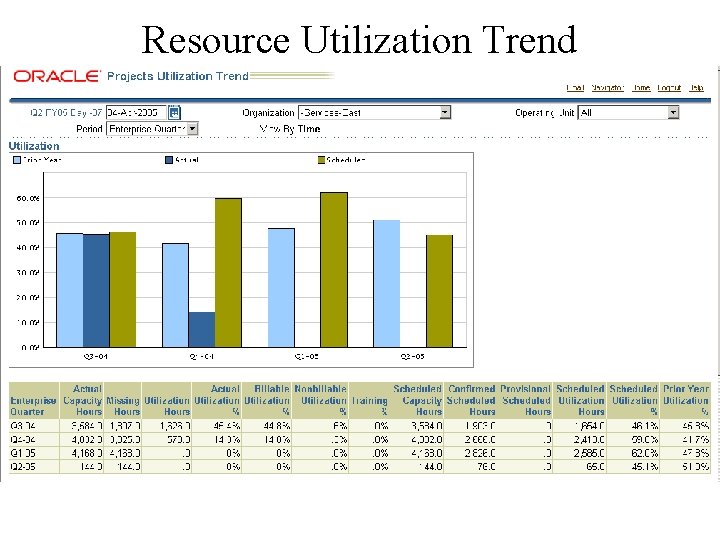Click the Provisional Scheduled Hours column header
Screen dimensions: 720x540
pos(525,400)
